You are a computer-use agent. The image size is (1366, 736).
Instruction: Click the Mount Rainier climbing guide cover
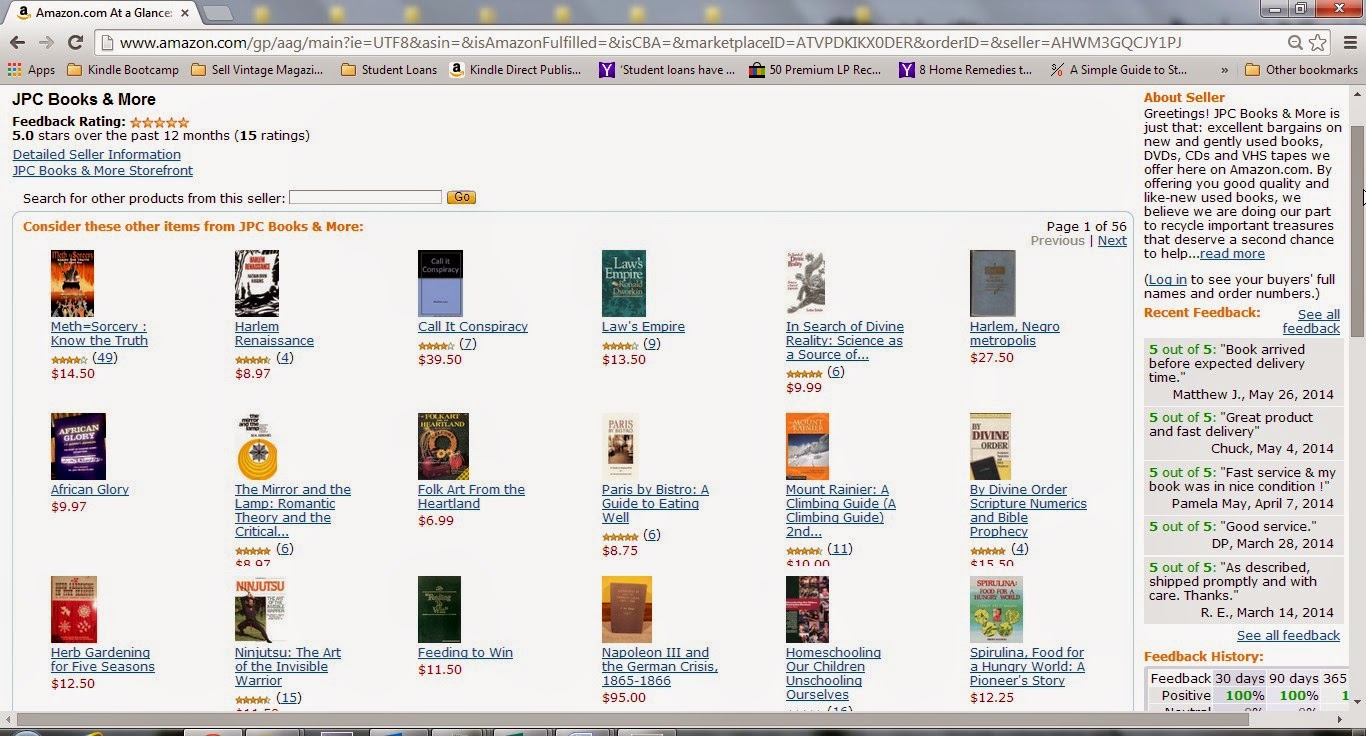807,446
